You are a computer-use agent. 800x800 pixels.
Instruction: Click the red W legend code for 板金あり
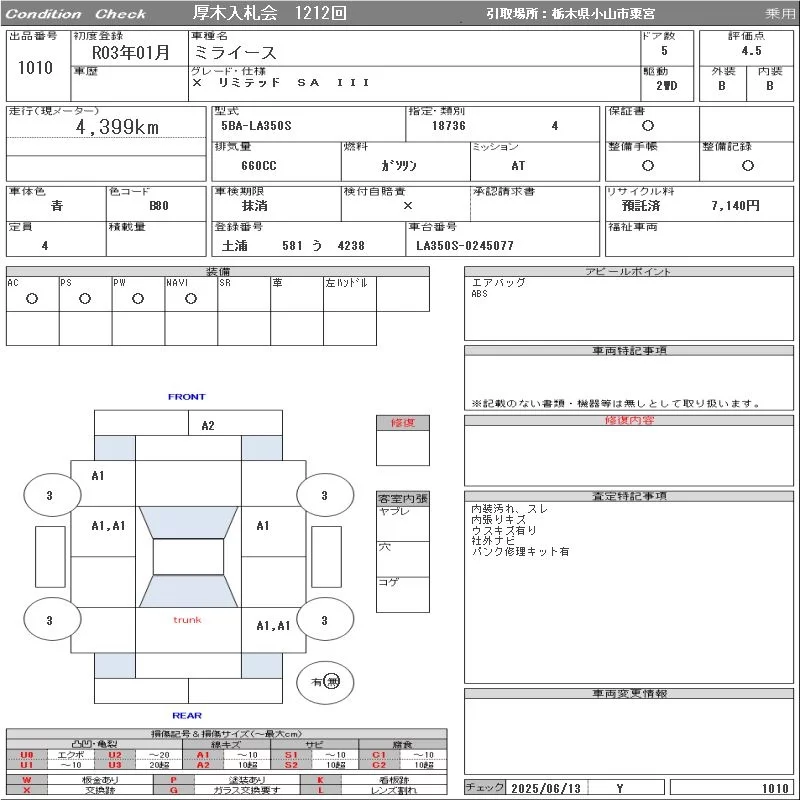pos(27,780)
